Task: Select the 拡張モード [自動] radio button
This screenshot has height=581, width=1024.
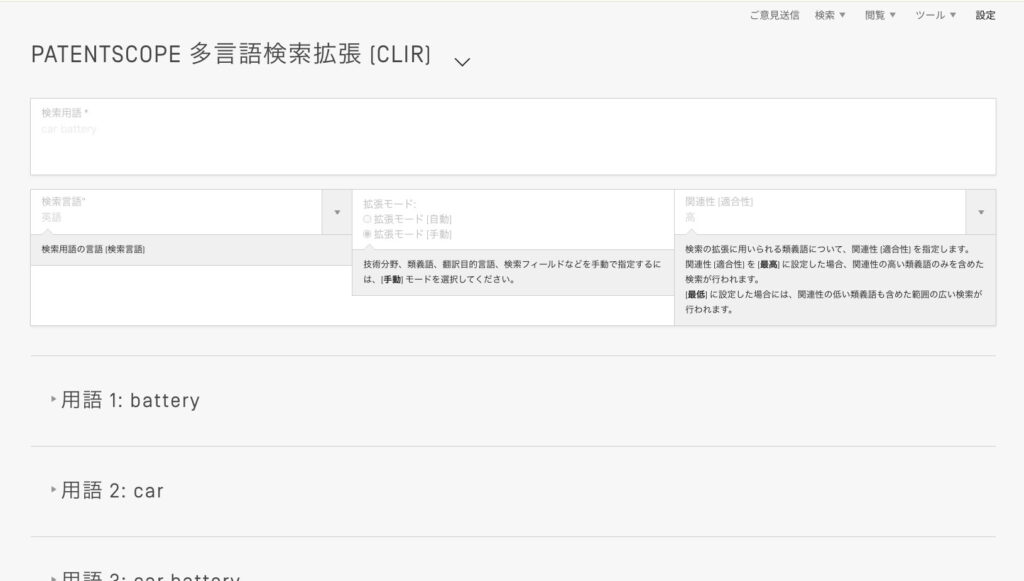Action: (x=367, y=218)
